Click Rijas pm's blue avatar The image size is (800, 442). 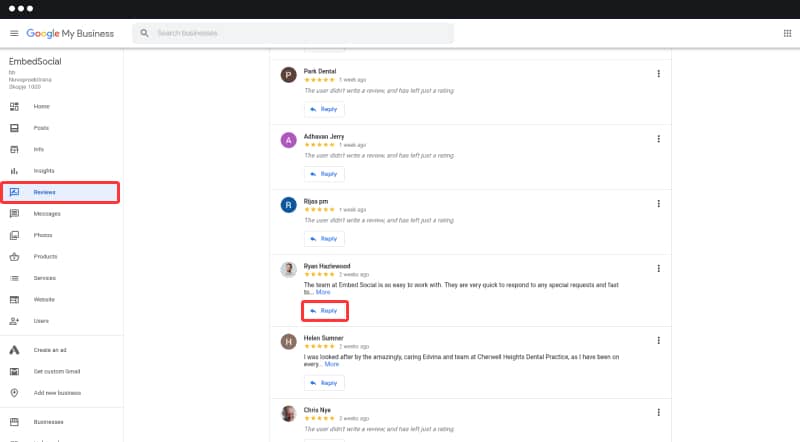[288, 205]
